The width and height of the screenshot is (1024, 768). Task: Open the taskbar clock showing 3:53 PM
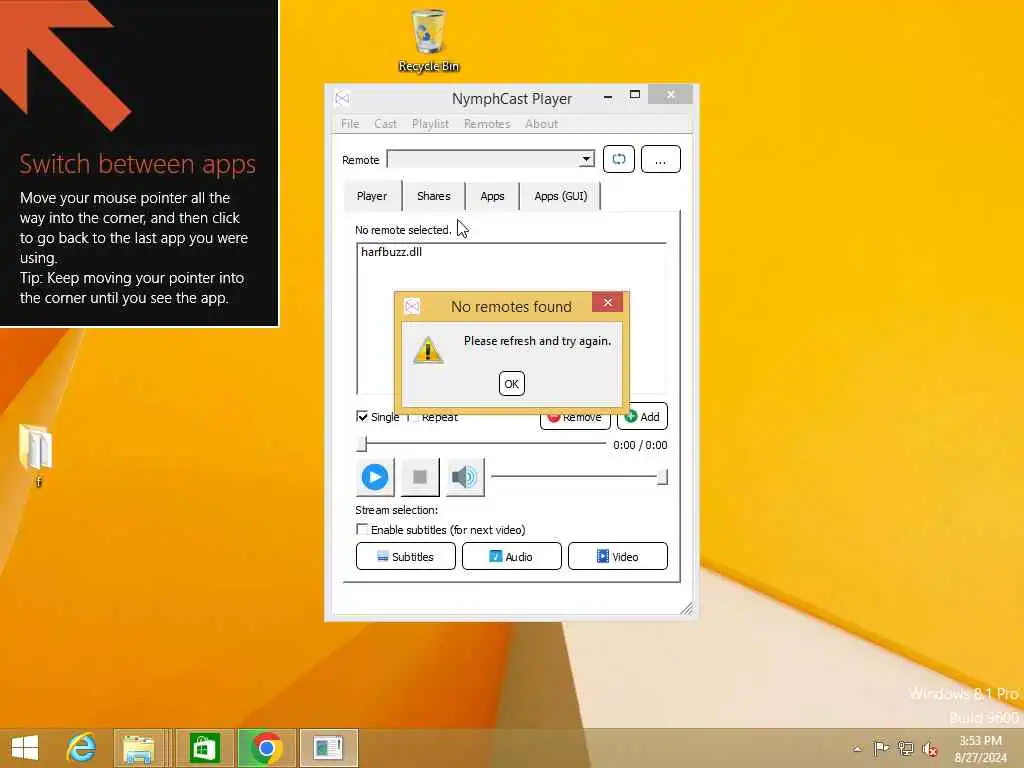click(x=980, y=748)
